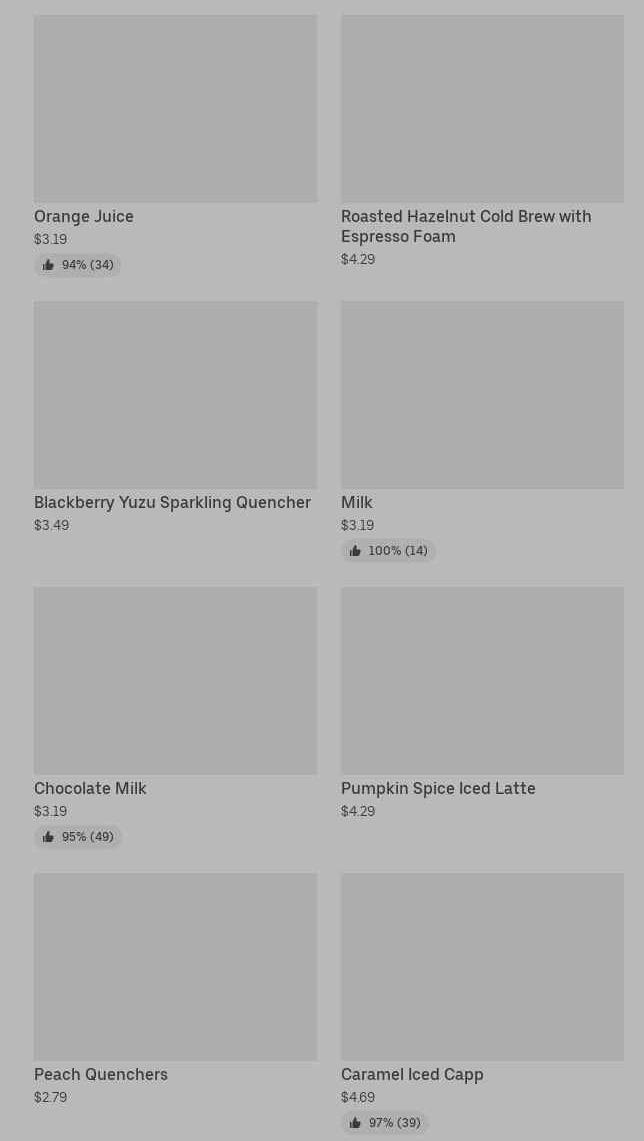644x1141 pixels.
Task: Click the Orange Juice title
Action: pos(84,217)
